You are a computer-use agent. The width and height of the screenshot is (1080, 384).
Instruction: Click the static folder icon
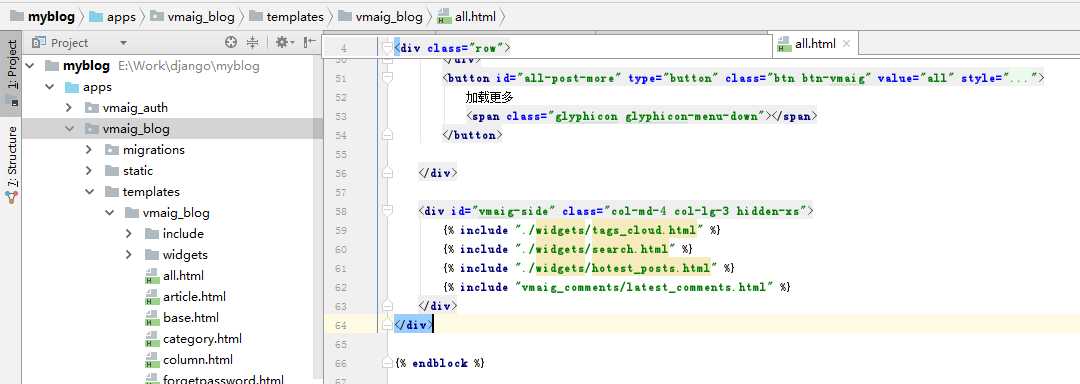[112, 171]
